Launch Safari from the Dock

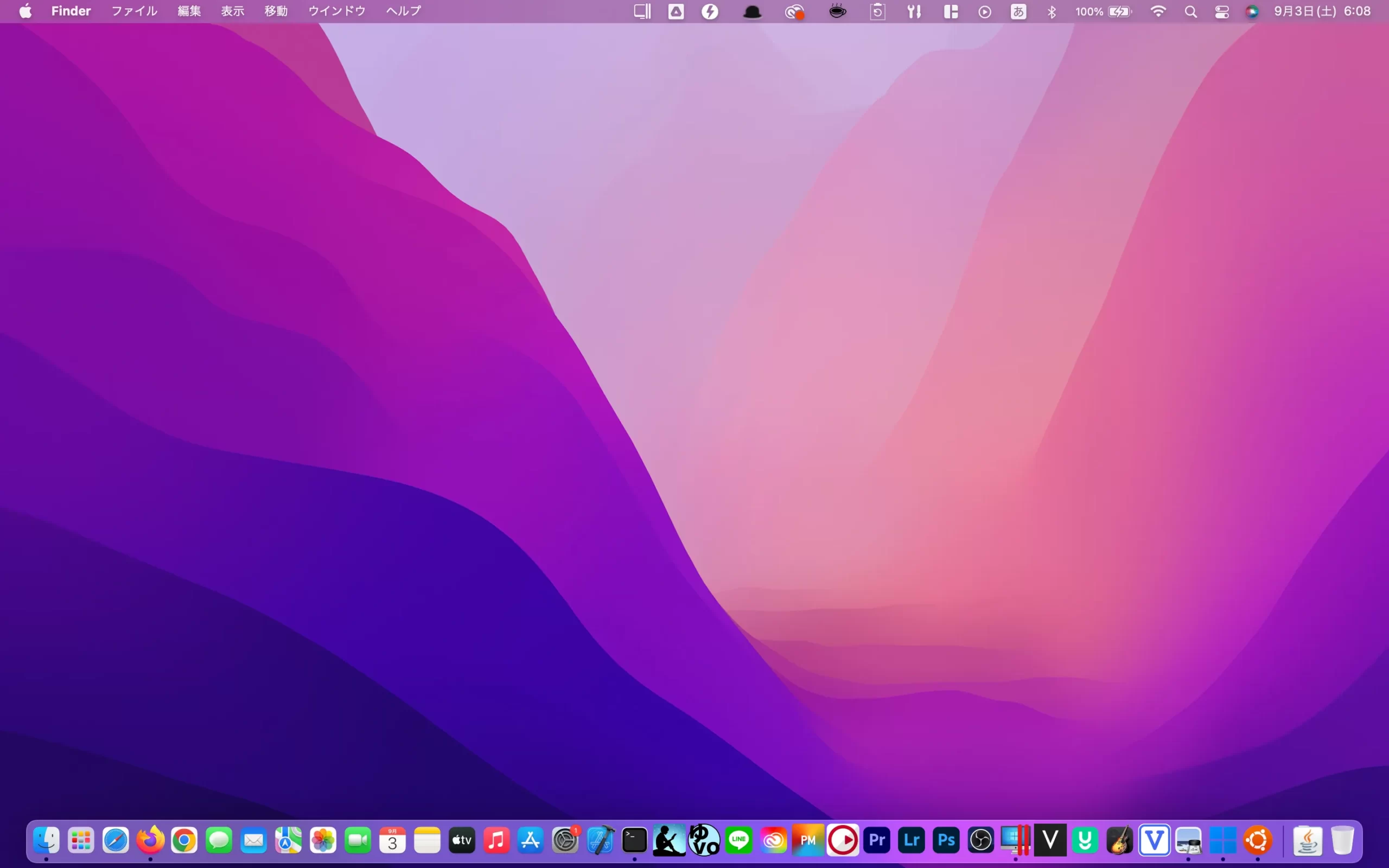[x=116, y=840]
